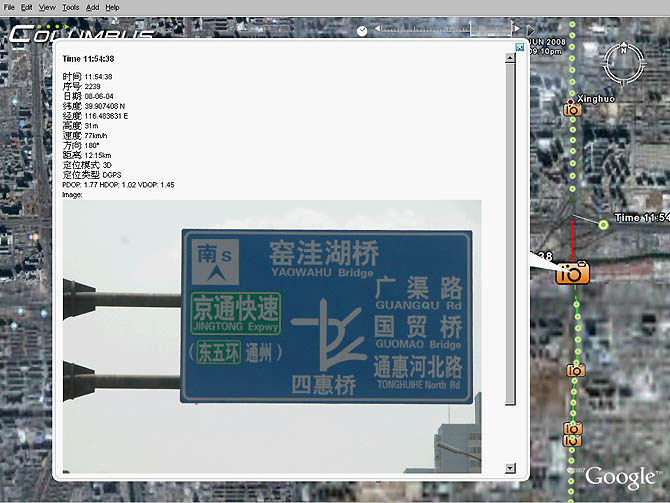Click the 方向 180° heading line
Viewport: 670px width, 503px height.
(x=81, y=145)
